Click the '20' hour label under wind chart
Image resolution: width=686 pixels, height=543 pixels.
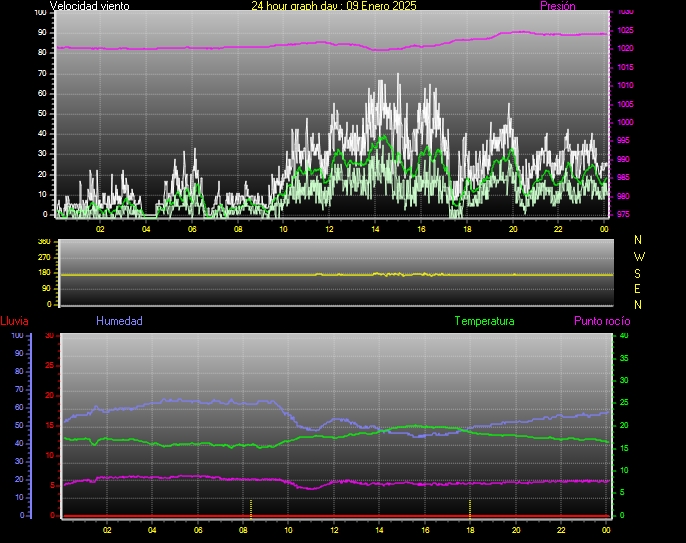pos(513,229)
